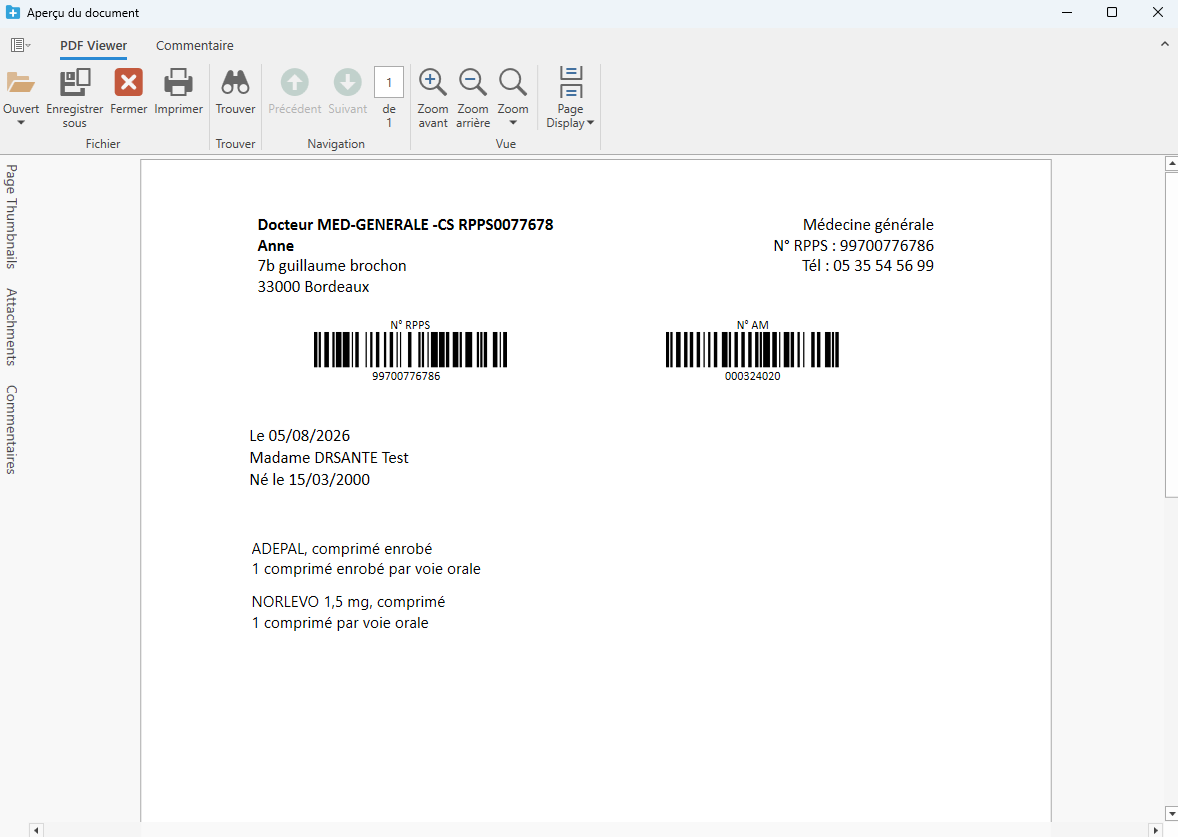Print the document with the Imprimer icon

[178, 83]
